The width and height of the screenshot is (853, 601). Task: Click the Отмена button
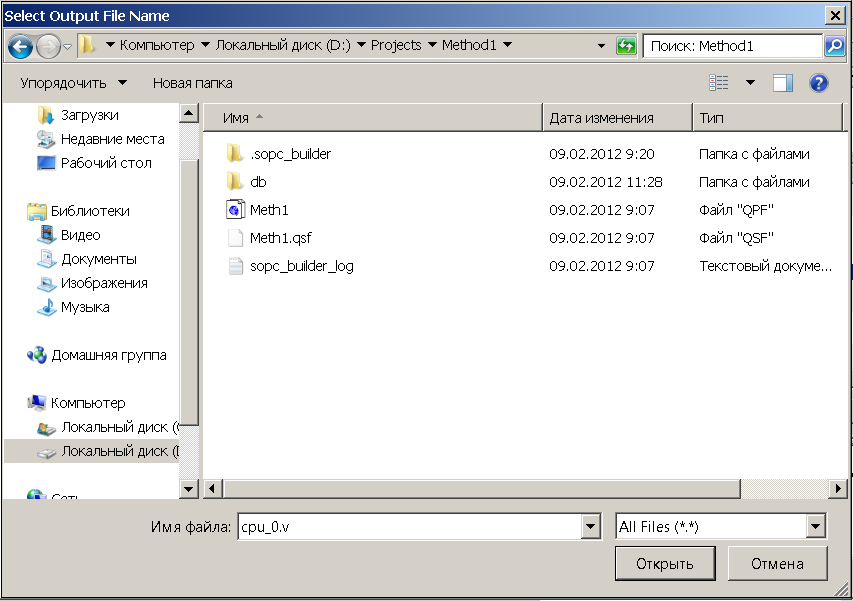point(777,564)
